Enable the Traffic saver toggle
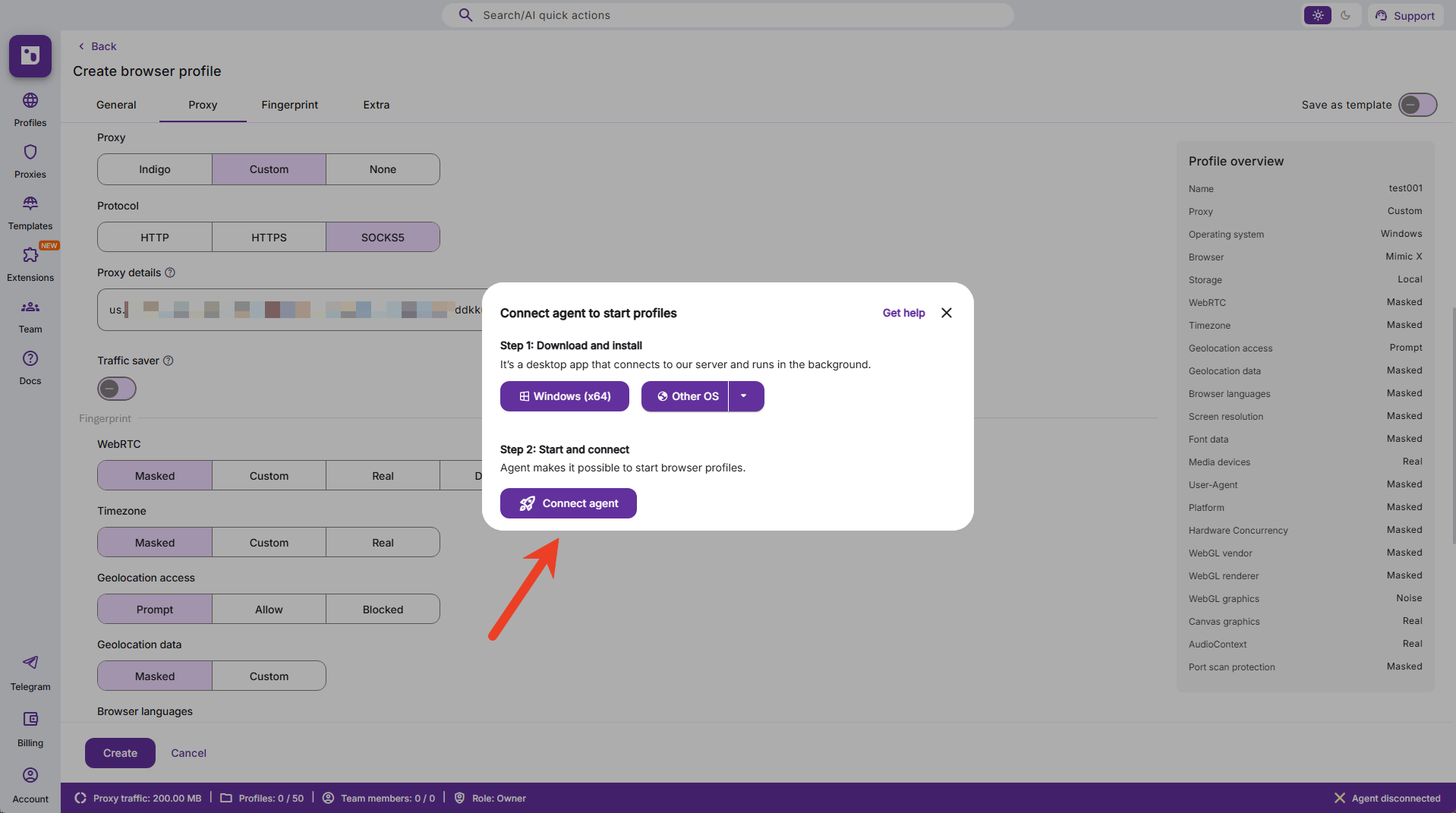Image resolution: width=1456 pixels, height=813 pixels. coord(117,389)
